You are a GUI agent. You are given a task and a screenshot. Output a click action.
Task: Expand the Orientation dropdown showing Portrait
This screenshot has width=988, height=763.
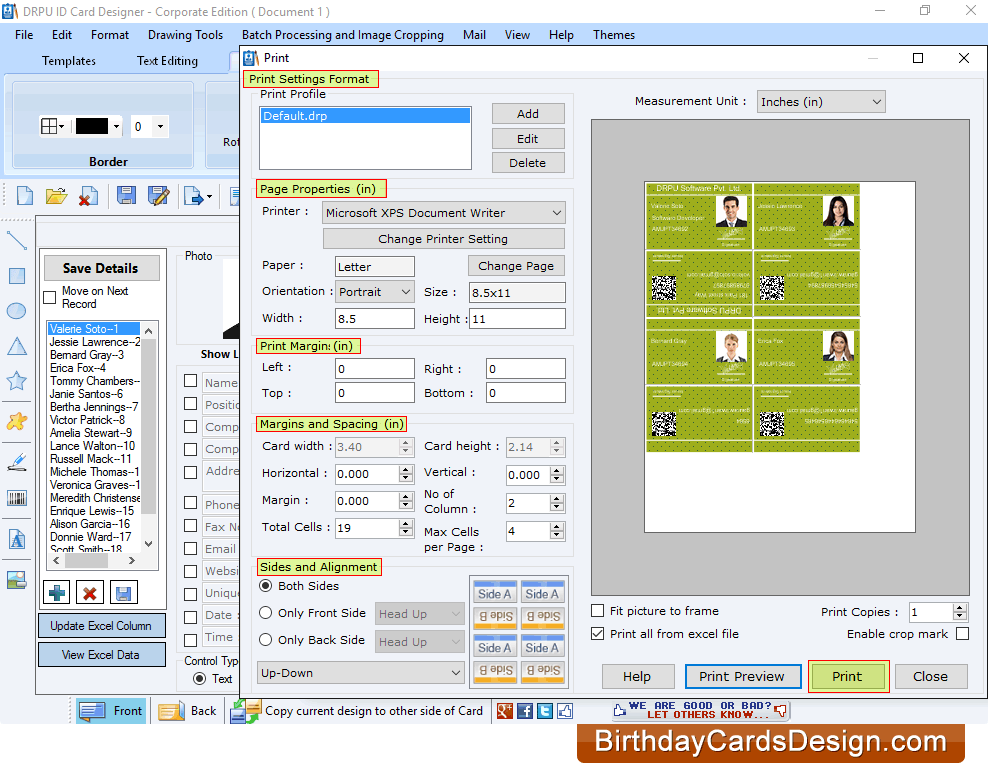tap(375, 292)
